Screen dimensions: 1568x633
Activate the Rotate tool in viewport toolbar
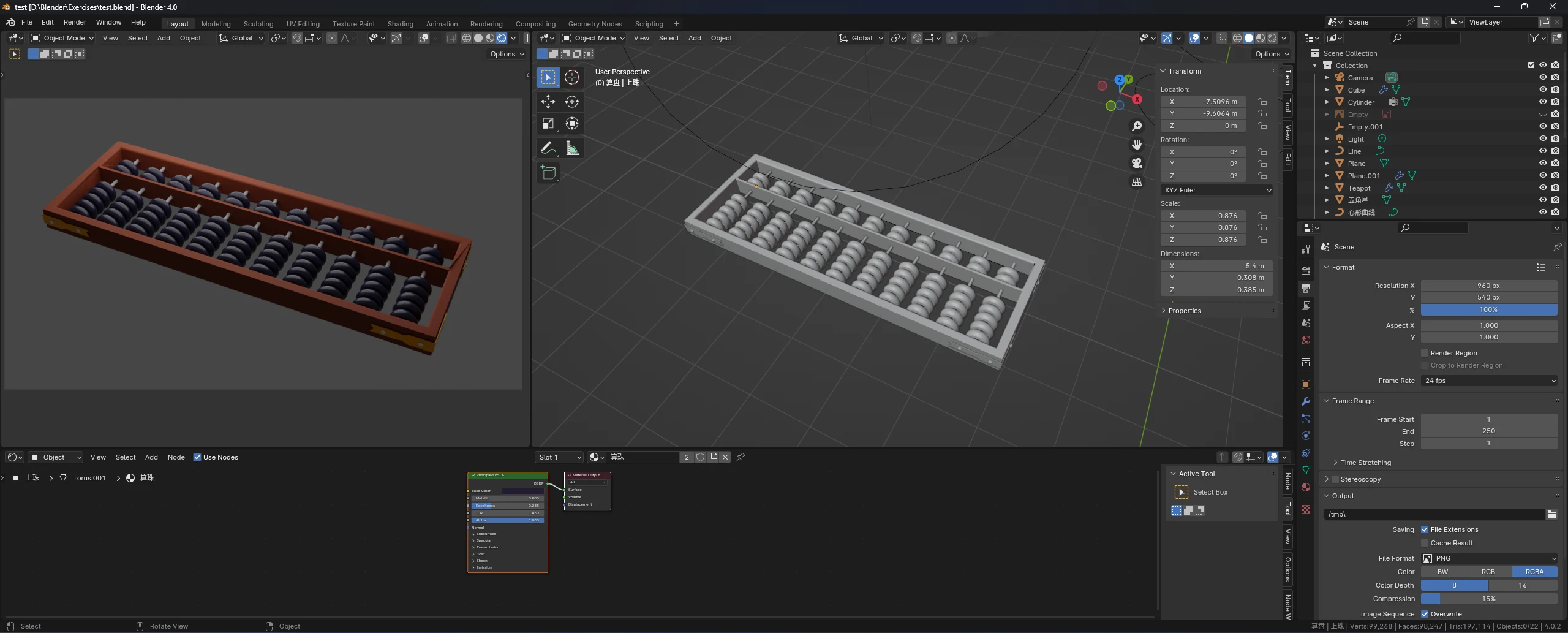[572, 102]
